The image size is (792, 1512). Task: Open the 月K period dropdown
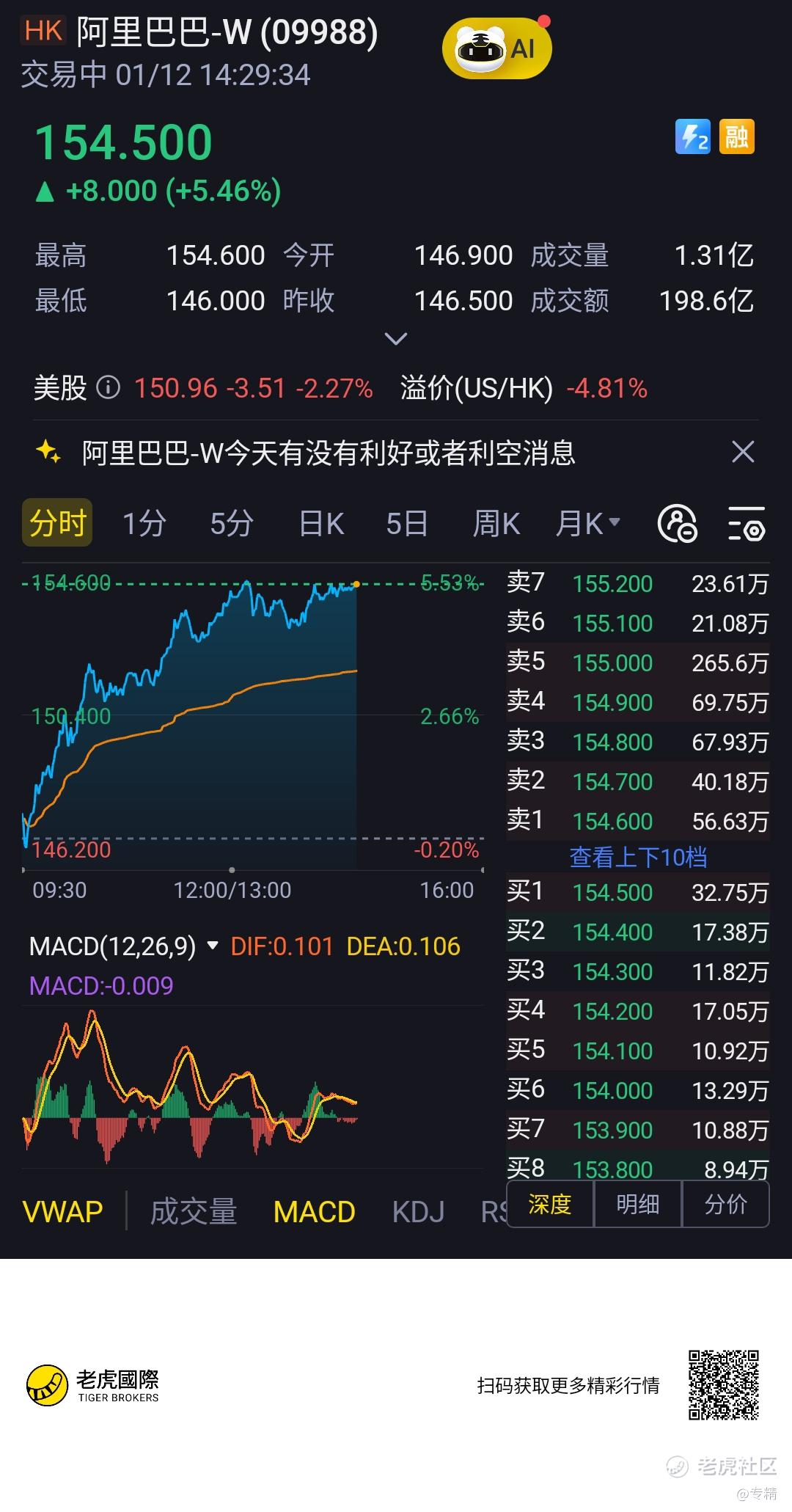[x=588, y=524]
